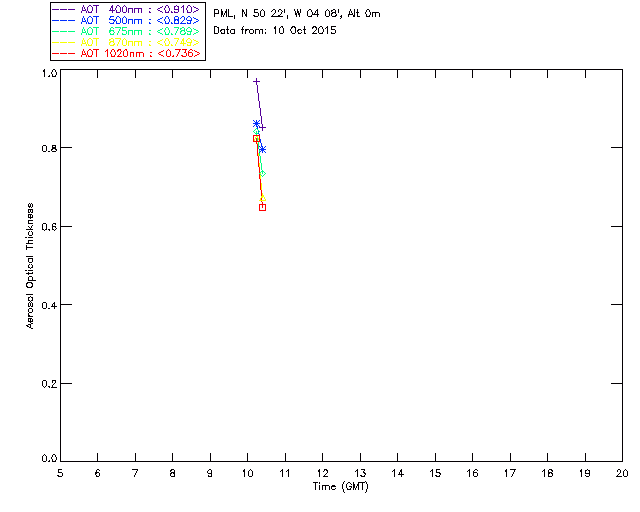Click the 0.6 y-axis tick label
The height and width of the screenshot is (512, 640).
[x=49, y=227]
